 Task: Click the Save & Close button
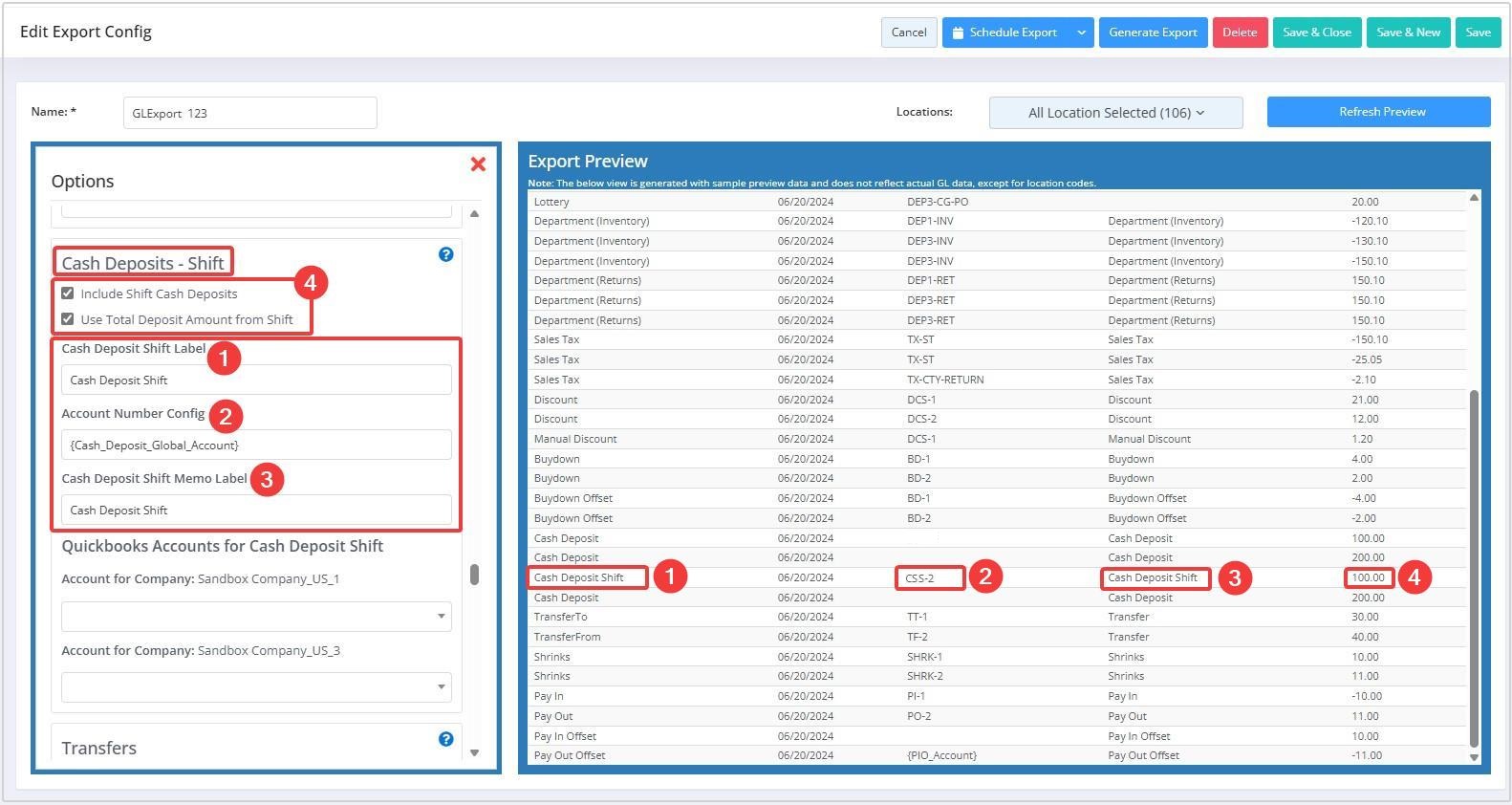pos(1316,33)
